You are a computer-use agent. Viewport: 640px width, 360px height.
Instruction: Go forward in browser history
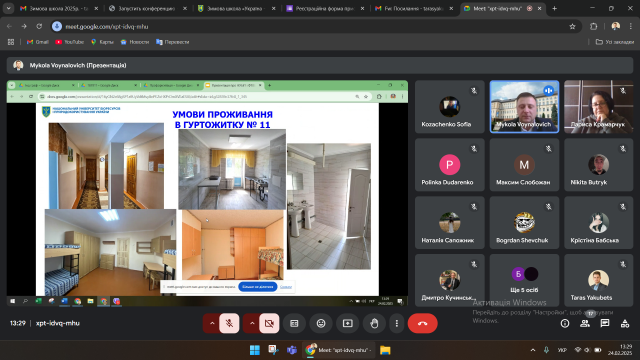pyautogui.click(x=24, y=27)
